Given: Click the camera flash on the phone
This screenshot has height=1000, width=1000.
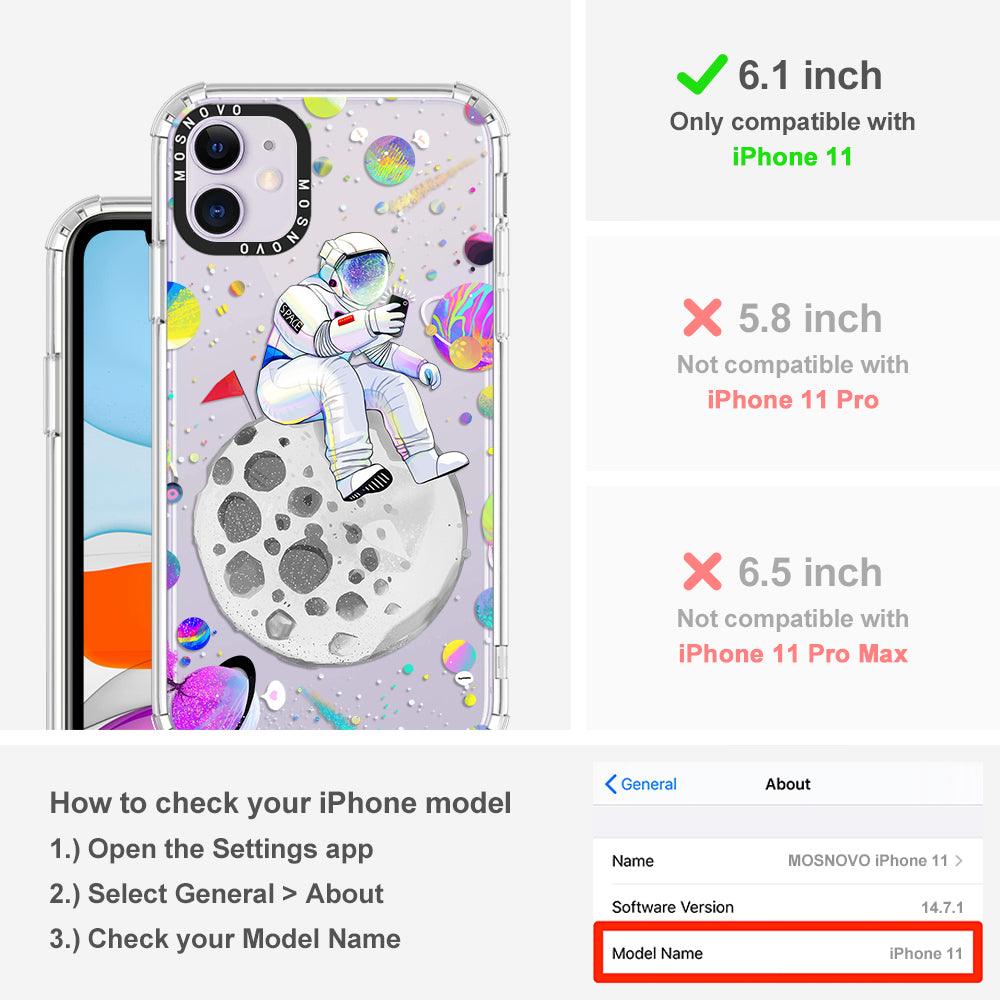Looking at the screenshot, I should click(270, 179).
